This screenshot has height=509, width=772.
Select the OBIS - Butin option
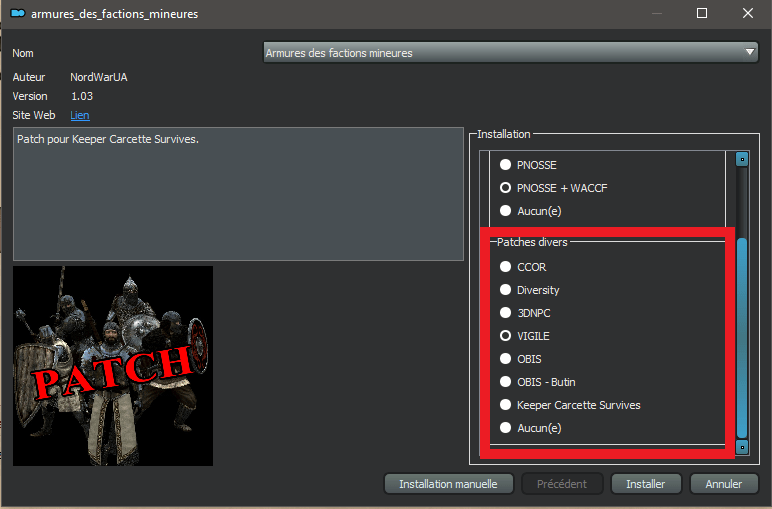pyautogui.click(x=506, y=382)
